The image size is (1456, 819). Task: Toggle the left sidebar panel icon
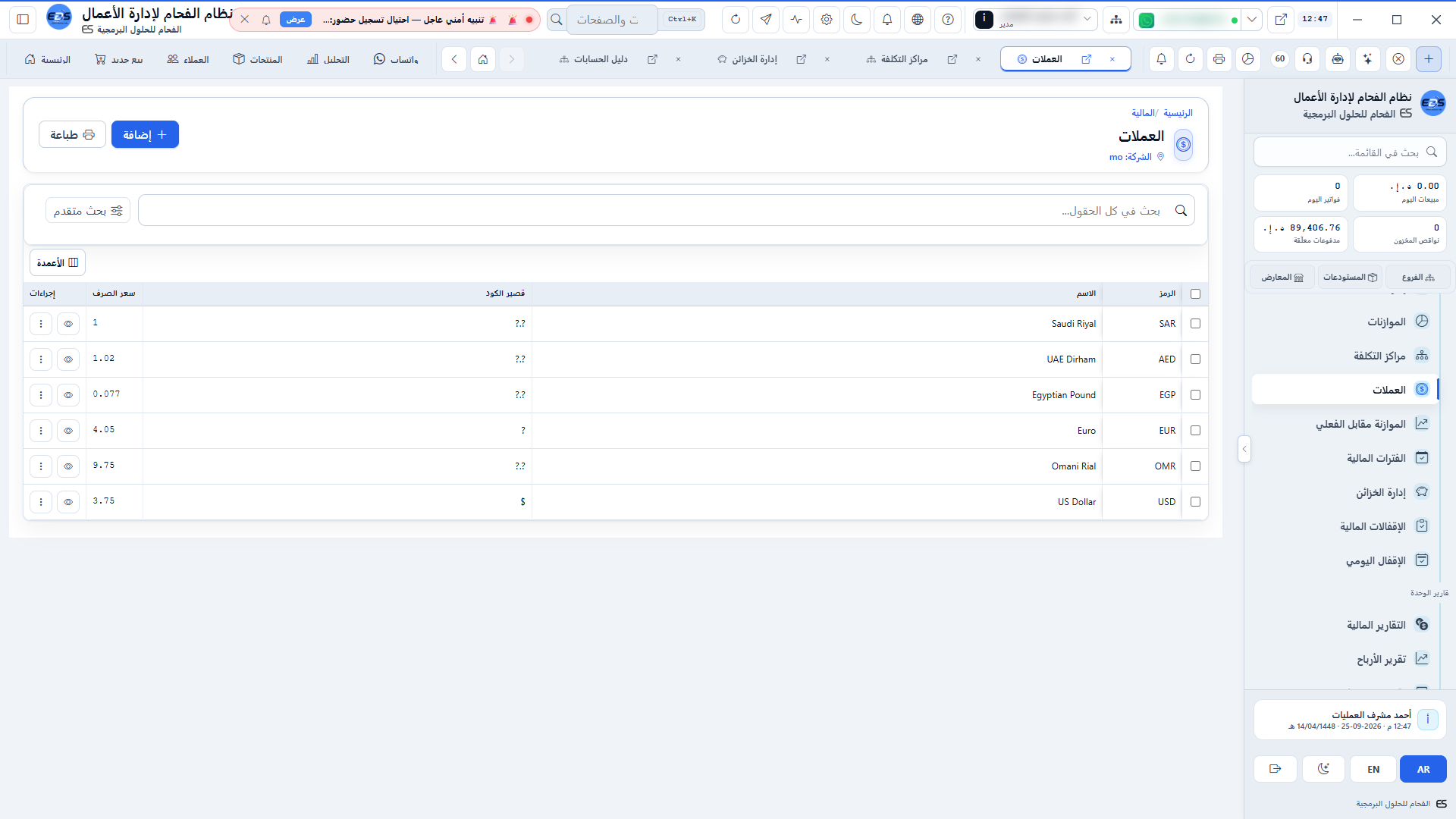(x=23, y=20)
